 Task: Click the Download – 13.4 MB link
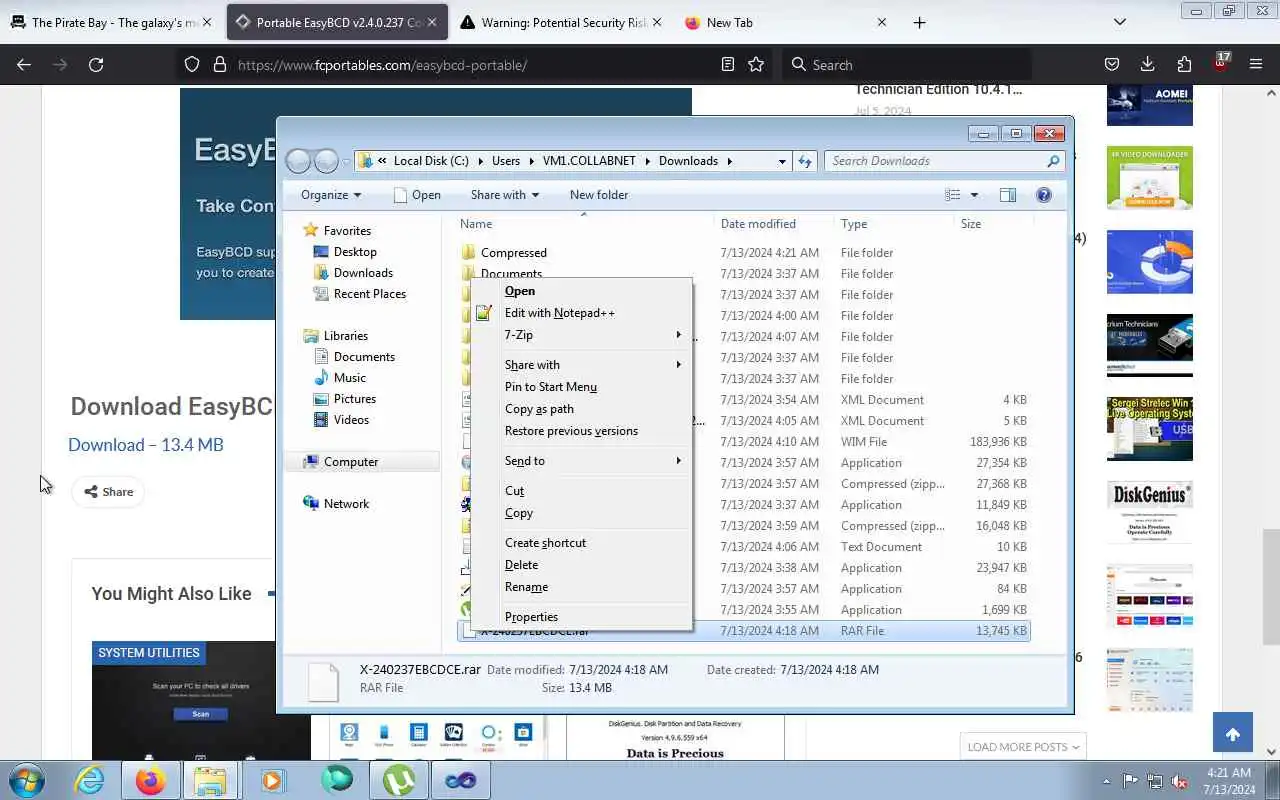tap(146, 445)
